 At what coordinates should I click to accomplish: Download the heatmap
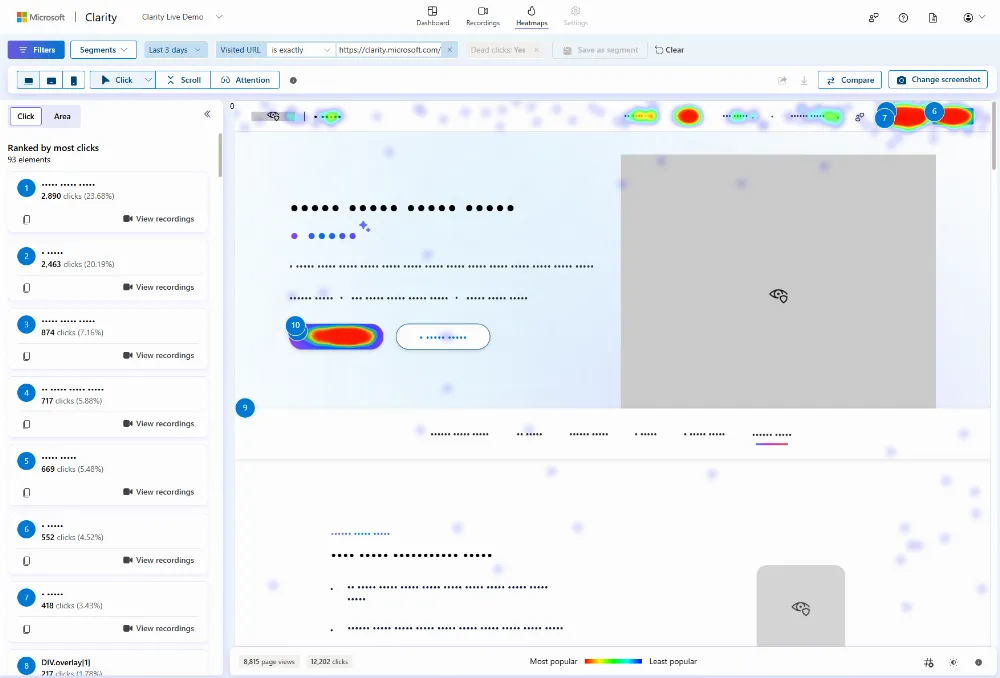point(804,80)
